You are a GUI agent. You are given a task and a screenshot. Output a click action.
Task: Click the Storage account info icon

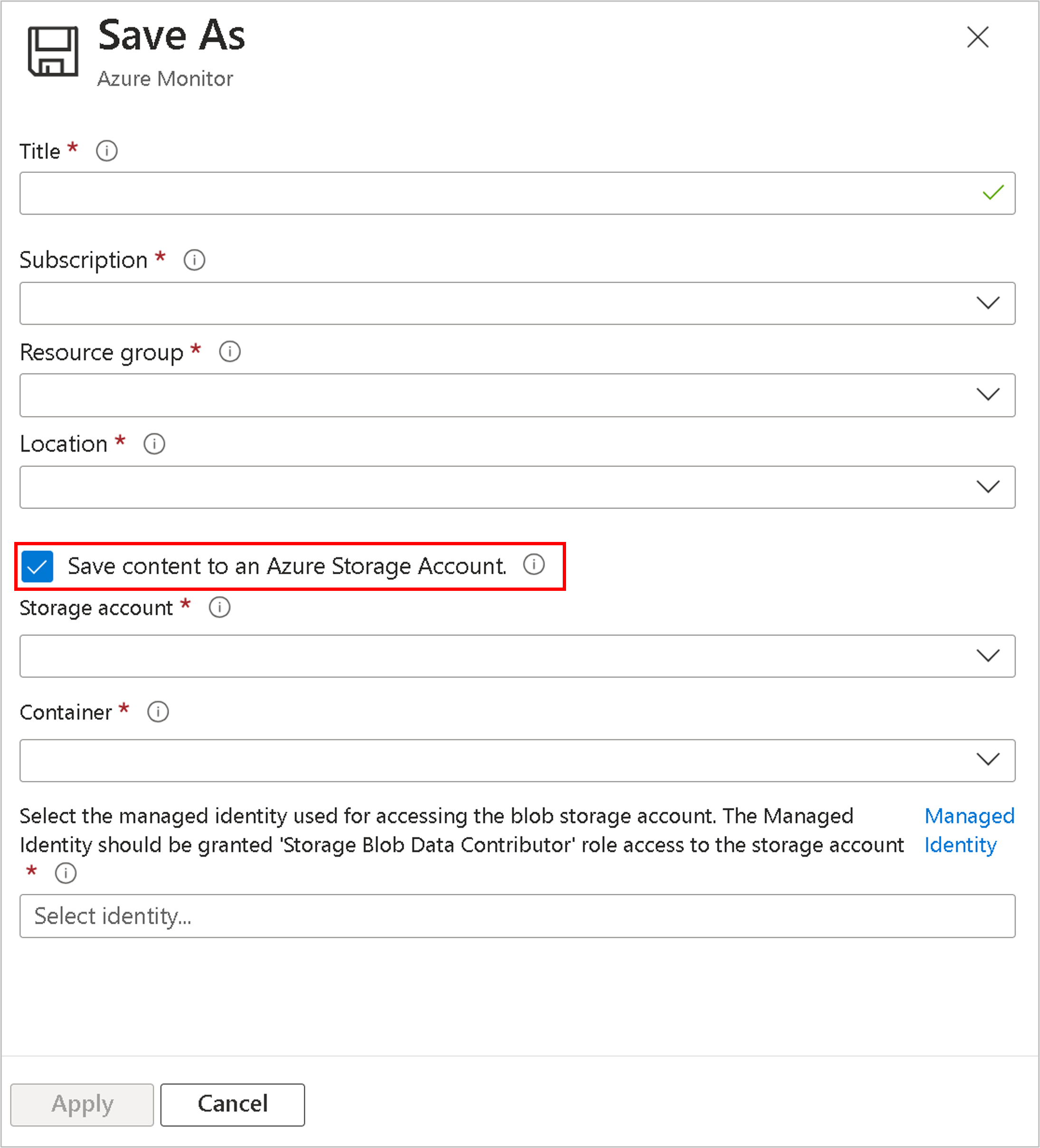[x=219, y=607]
